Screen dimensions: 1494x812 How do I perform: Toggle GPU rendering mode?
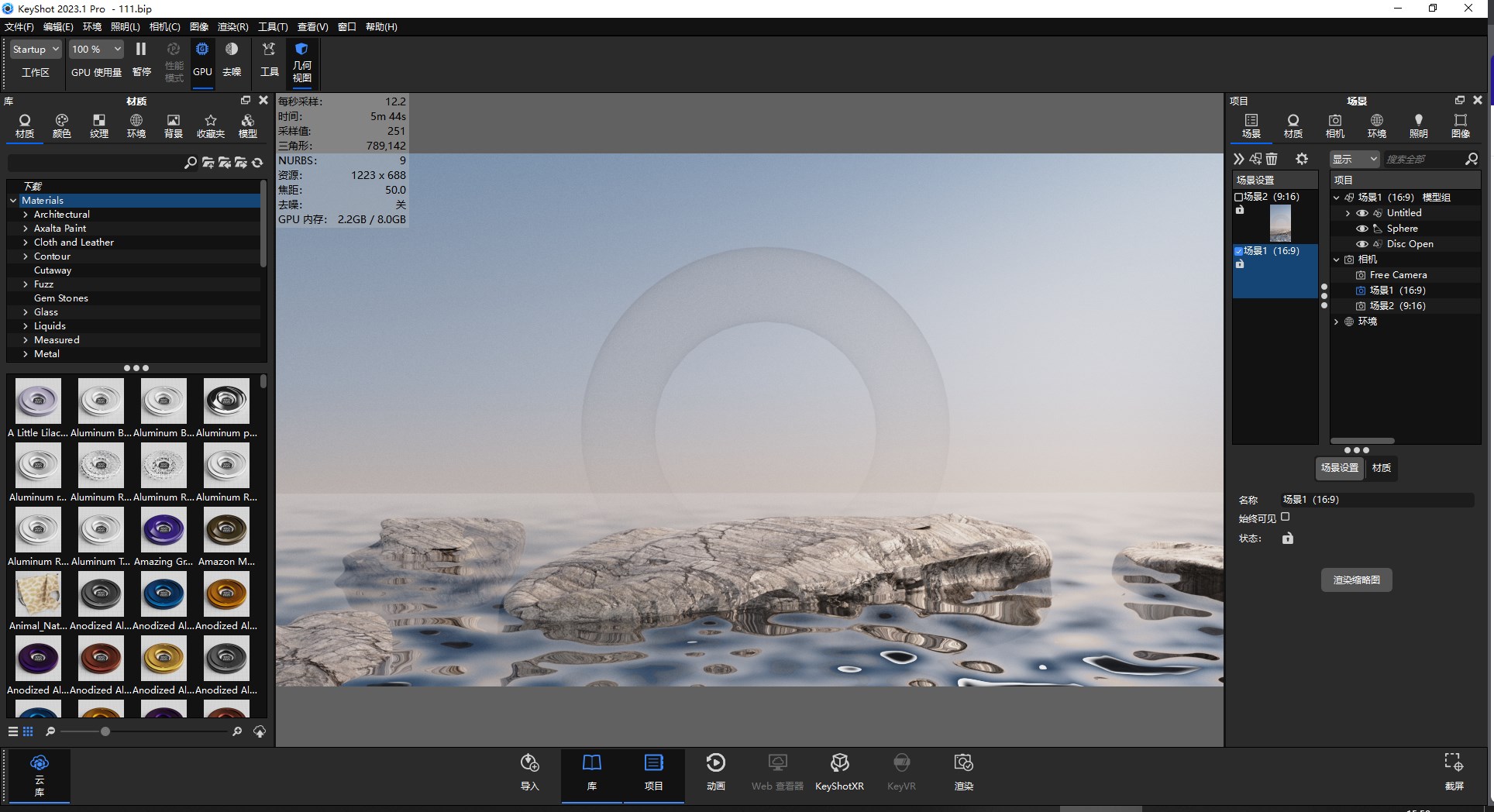[x=202, y=59]
